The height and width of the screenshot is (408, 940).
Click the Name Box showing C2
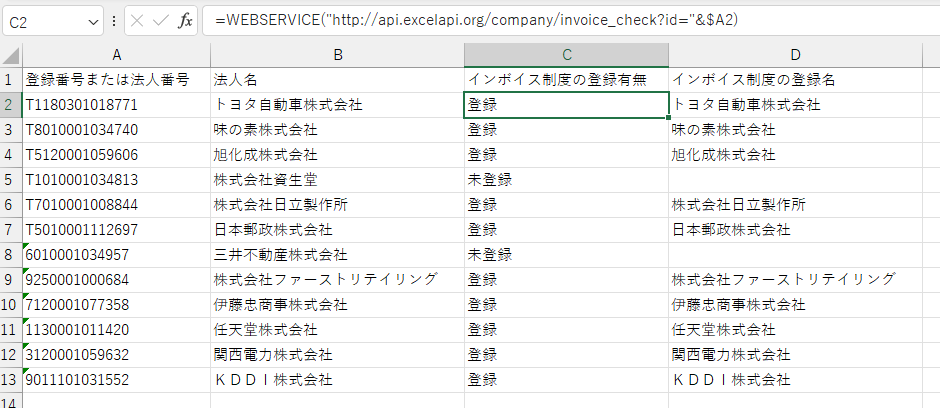pyautogui.click(x=45, y=21)
